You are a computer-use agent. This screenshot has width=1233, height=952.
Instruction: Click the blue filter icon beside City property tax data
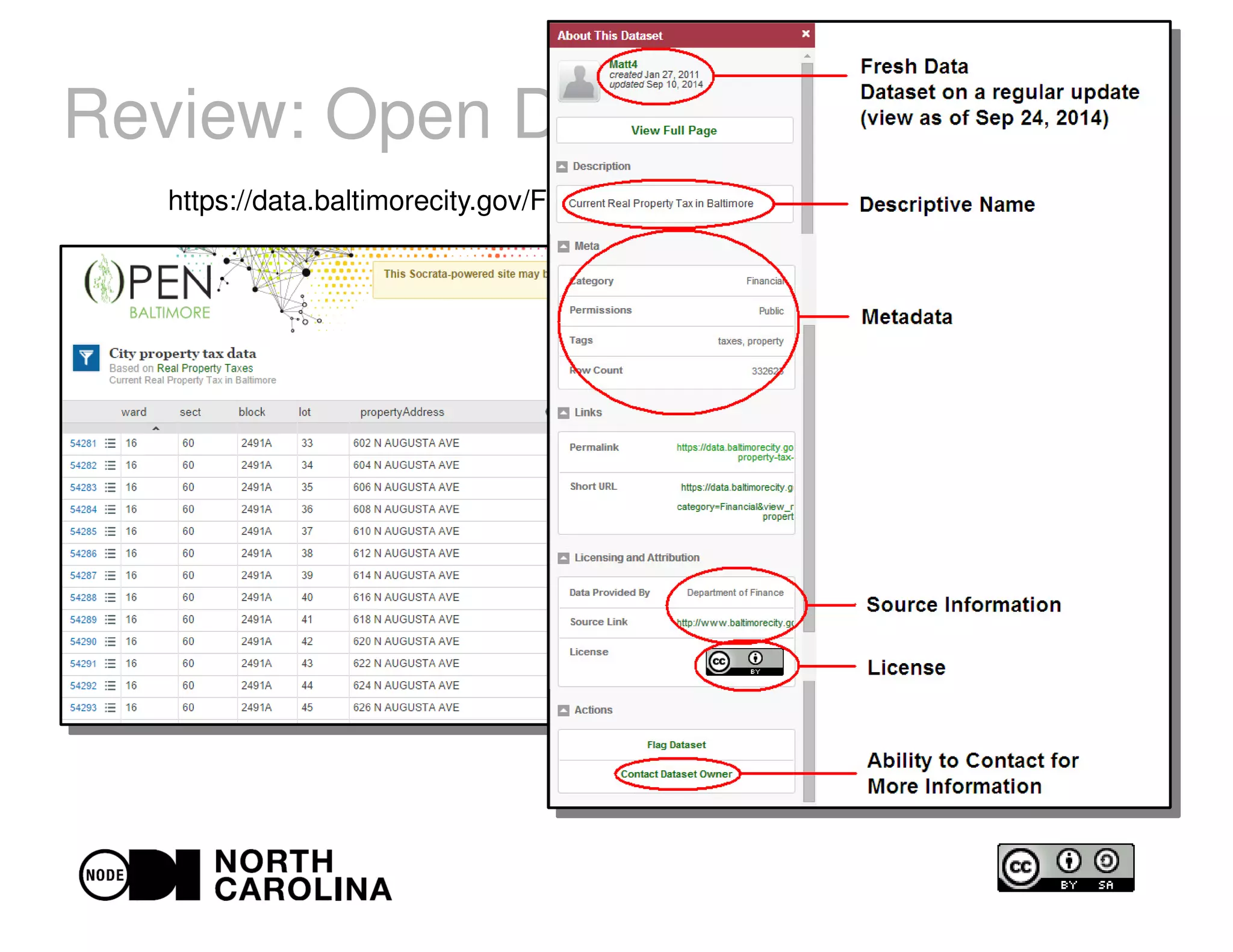86,358
